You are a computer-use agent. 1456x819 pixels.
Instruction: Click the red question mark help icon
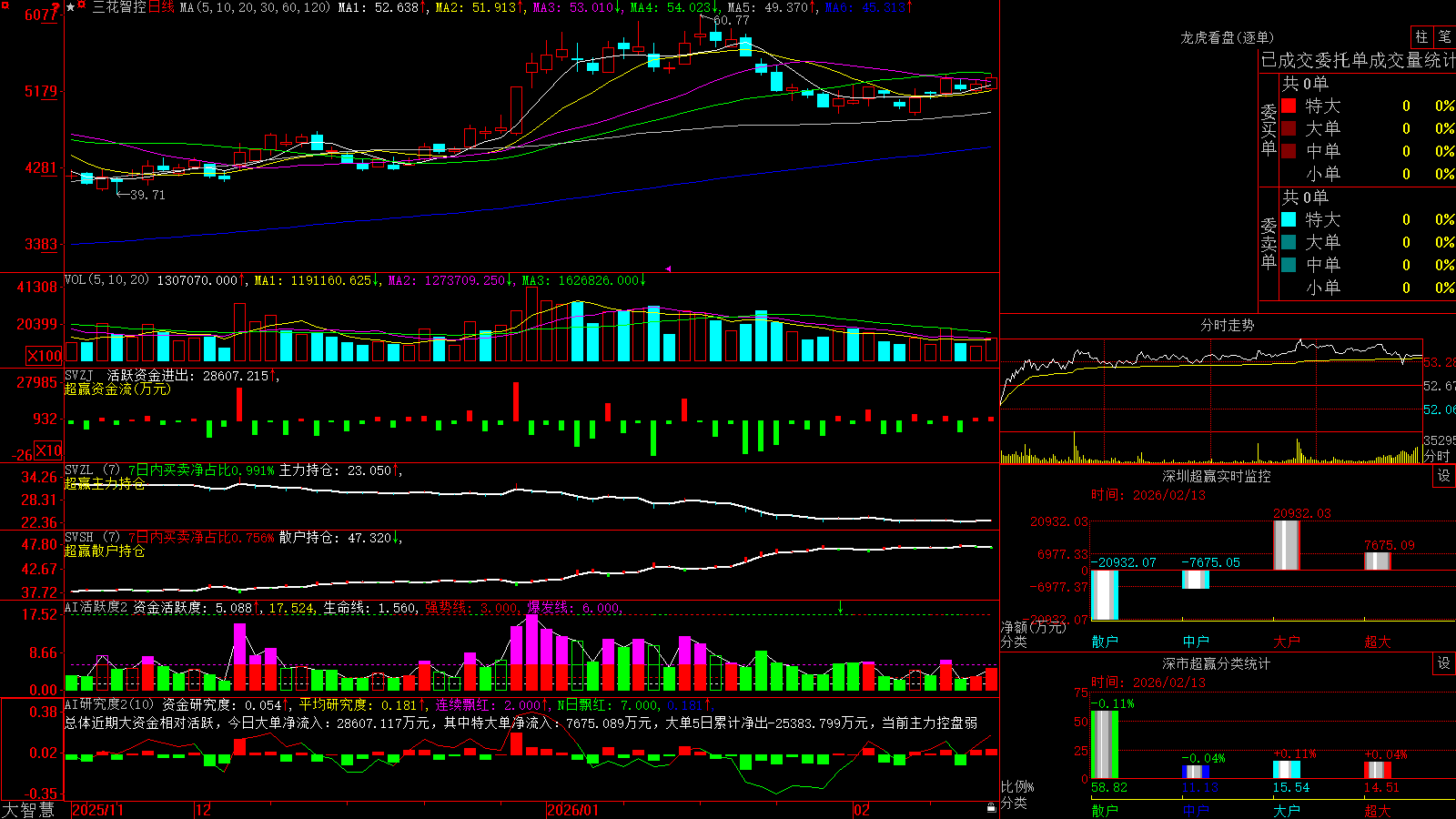click(x=56, y=8)
